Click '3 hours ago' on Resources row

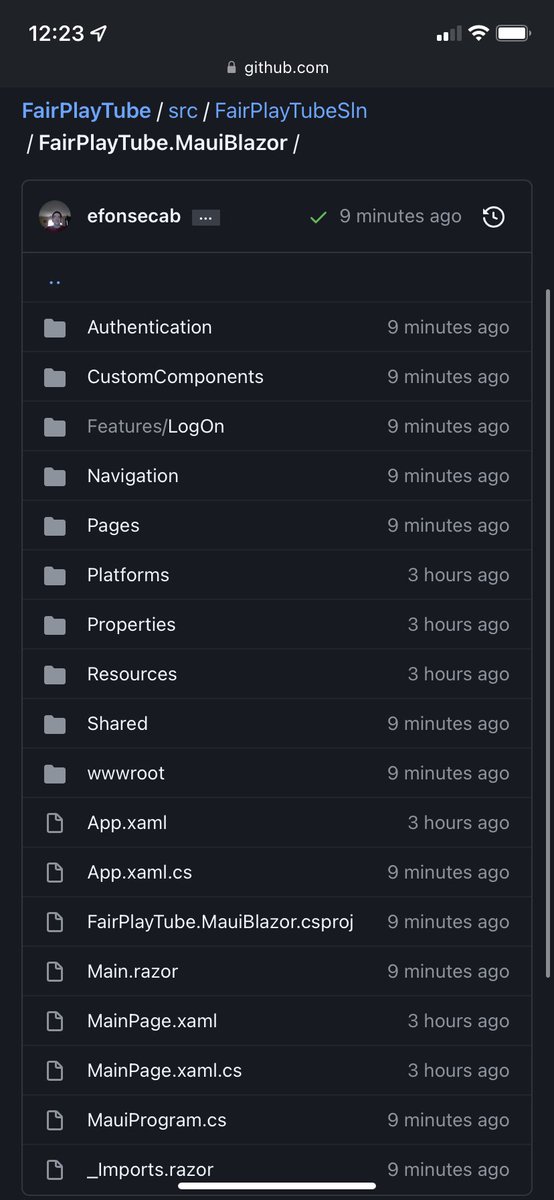tap(458, 674)
